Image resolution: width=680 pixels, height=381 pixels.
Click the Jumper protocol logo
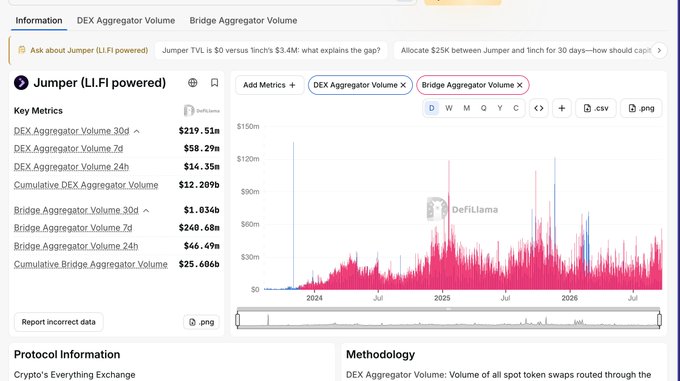(x=21, y=82)
